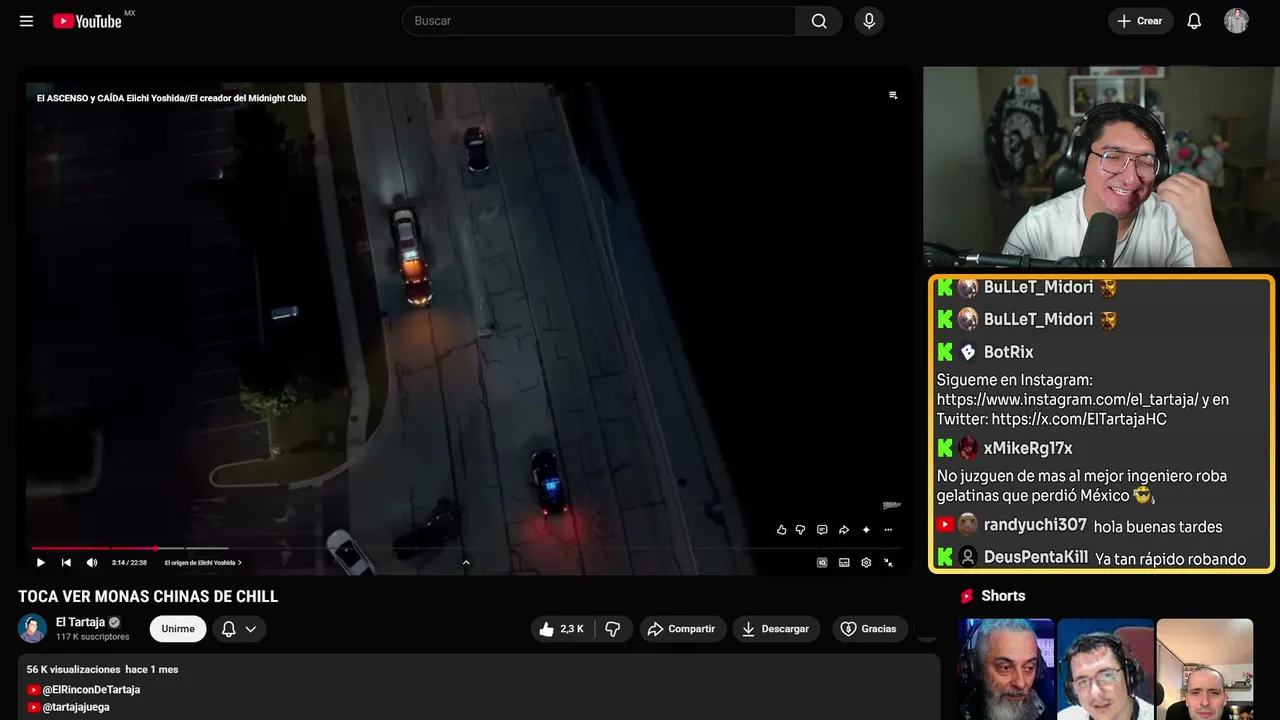Open the playlist queue icon atop the player
The height and width of the screenshot is (720, 1280).
[x=893, y=96]
